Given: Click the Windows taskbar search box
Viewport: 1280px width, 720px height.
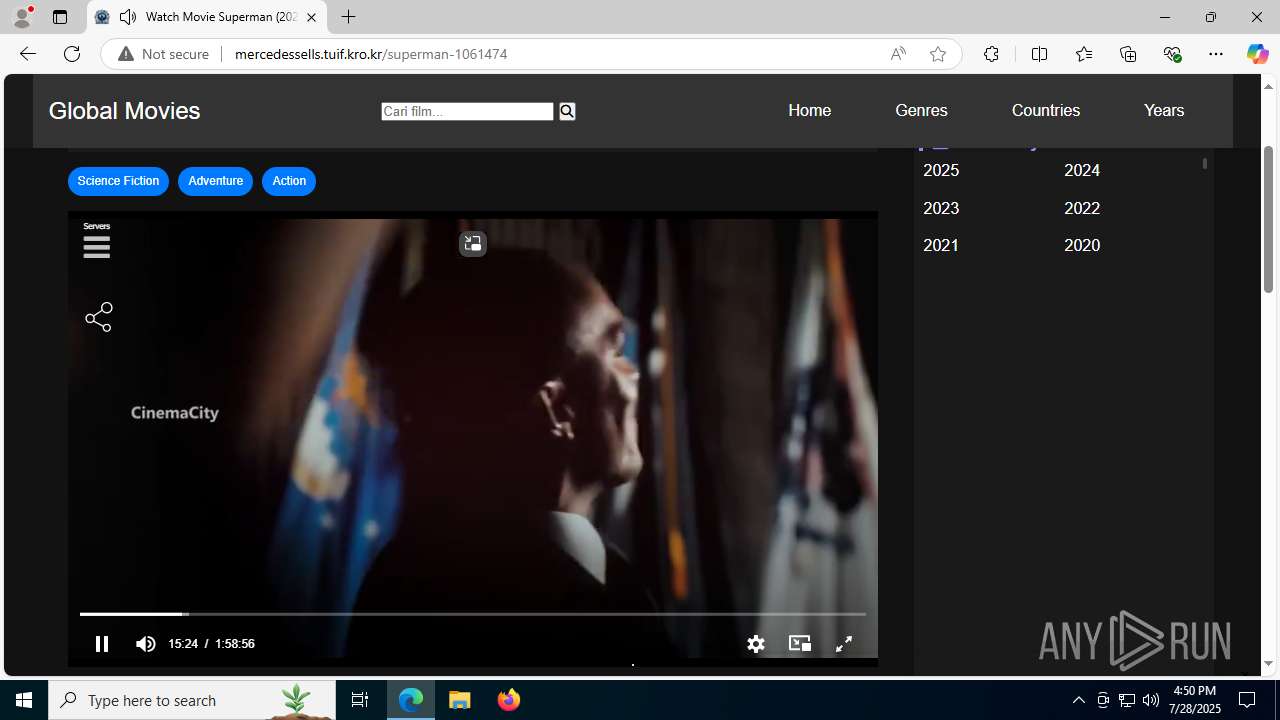Looking at the screenshot, I should (x=192, y=700).
